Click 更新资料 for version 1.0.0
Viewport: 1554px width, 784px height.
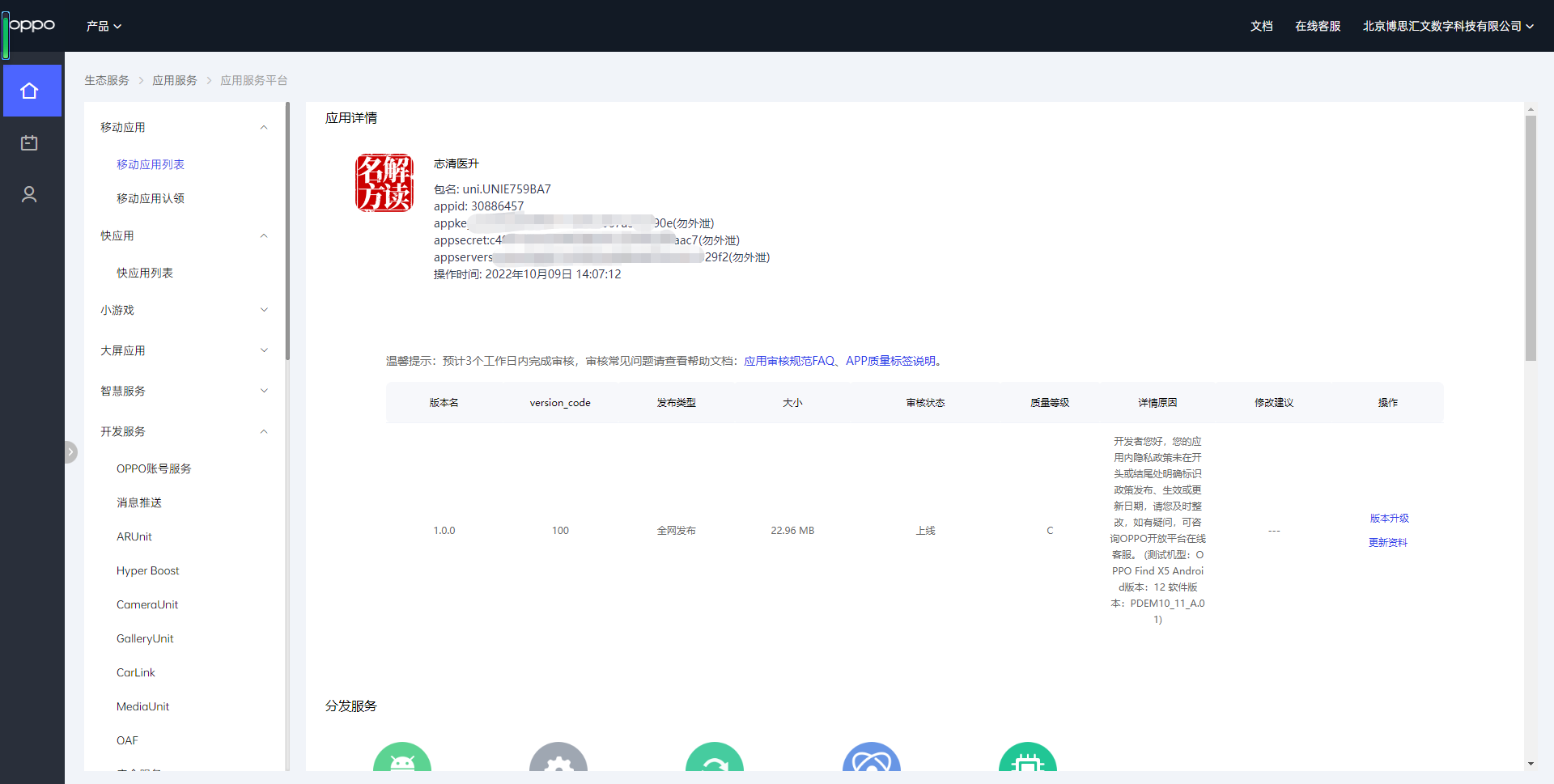pos(1388,542)
